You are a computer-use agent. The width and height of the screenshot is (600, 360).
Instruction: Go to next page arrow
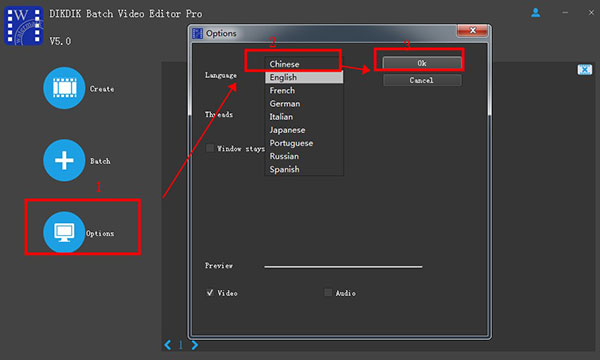[x=194, y=345]
